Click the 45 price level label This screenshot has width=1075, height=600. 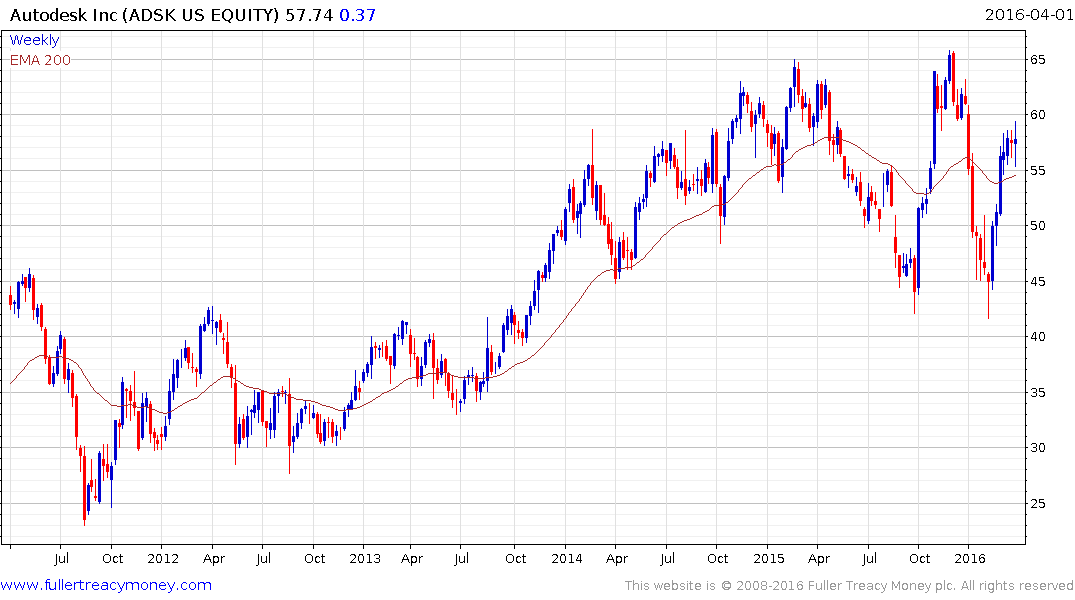tap(1038, 281)
